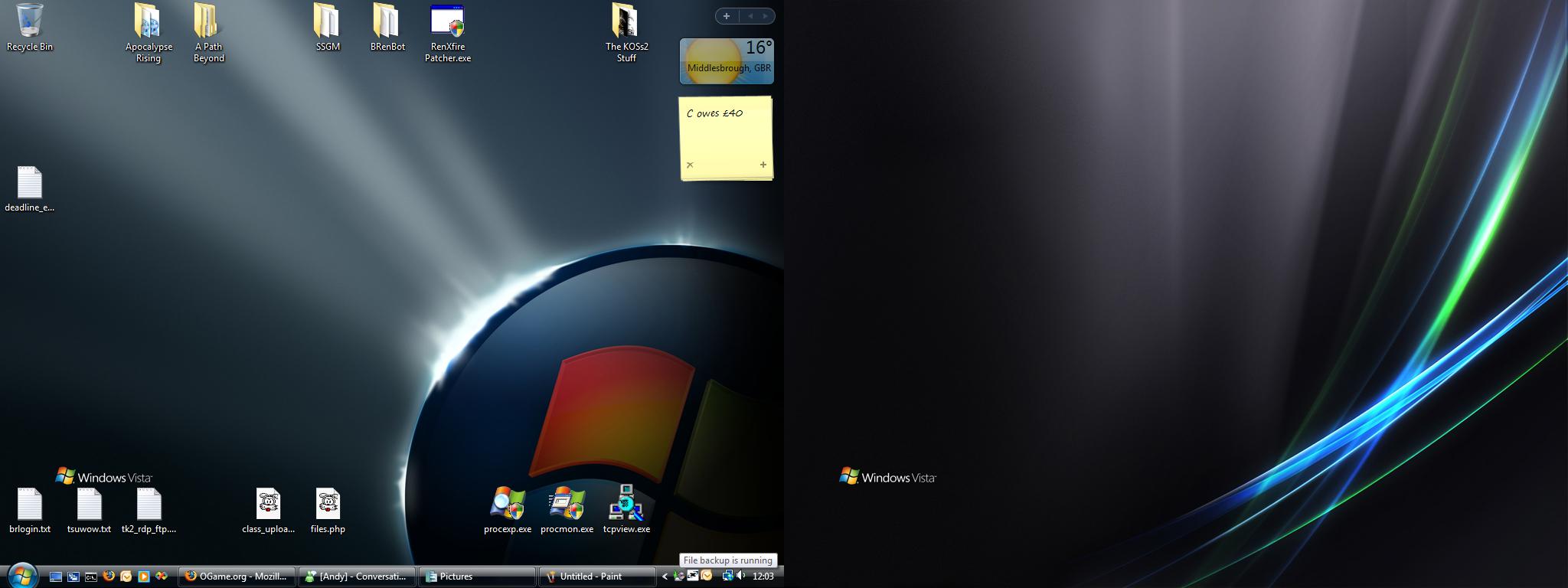This screenshot has width=1568, height=588.
Task: Open the Pictures taskbar window
Action: click(477, 577)
